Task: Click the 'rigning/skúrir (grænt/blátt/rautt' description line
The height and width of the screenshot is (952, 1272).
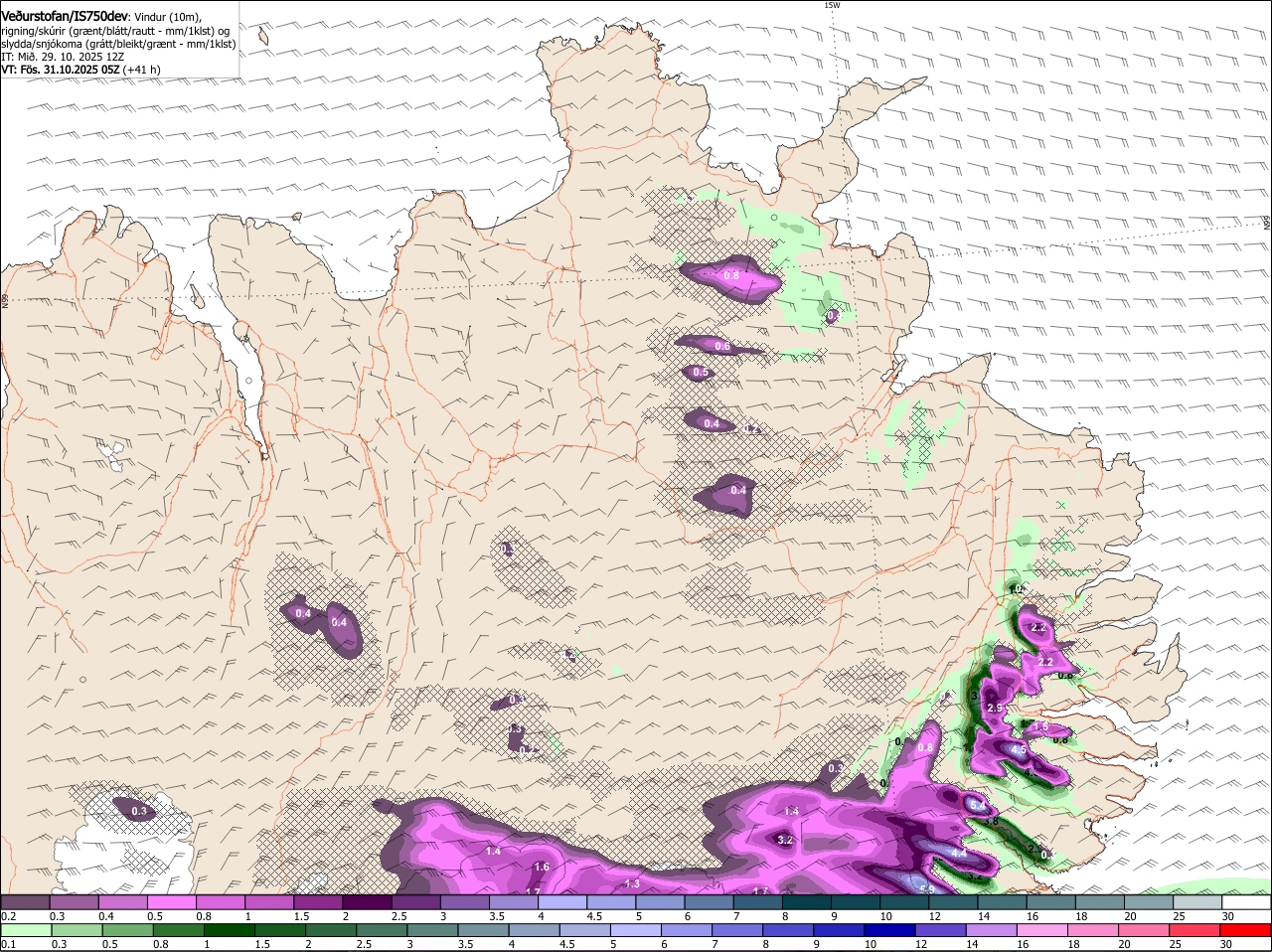Action: click(x=115, y=31)
